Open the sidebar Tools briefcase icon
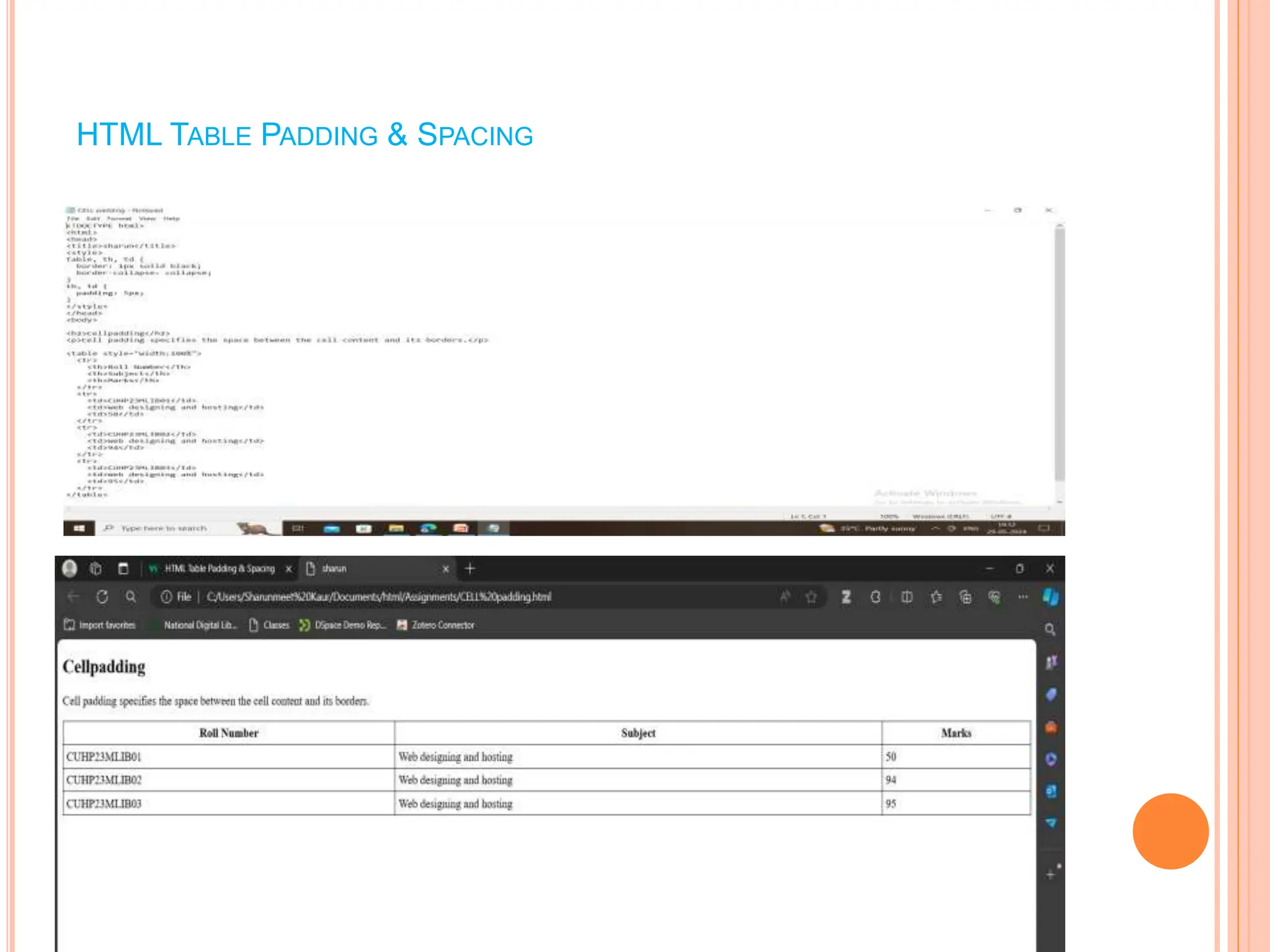 coord(1051,726)
